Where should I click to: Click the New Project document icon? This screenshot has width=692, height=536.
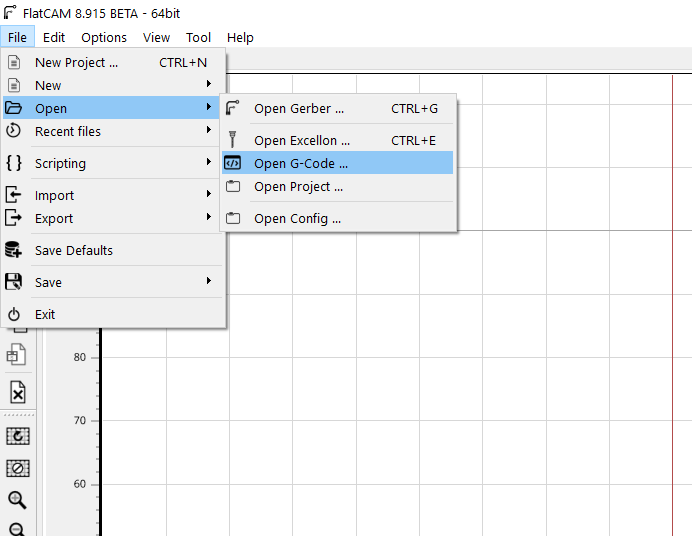(x=14, y=62)
